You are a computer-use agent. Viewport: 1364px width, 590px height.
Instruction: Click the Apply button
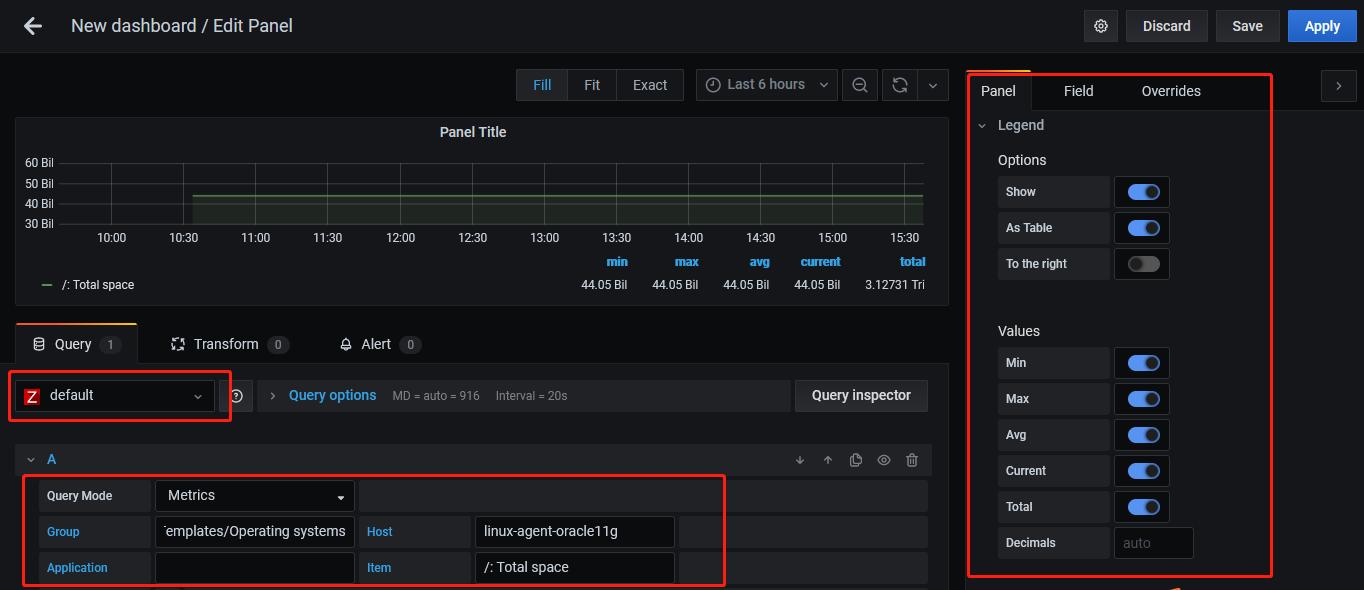[1322, 26]
